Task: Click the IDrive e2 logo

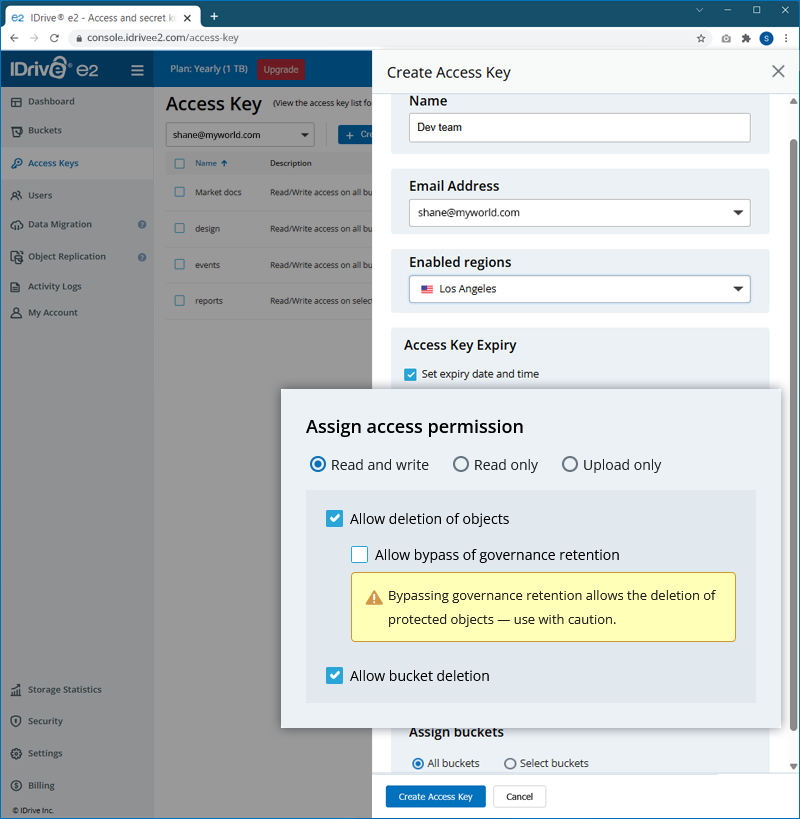Action: pos(54,68)
